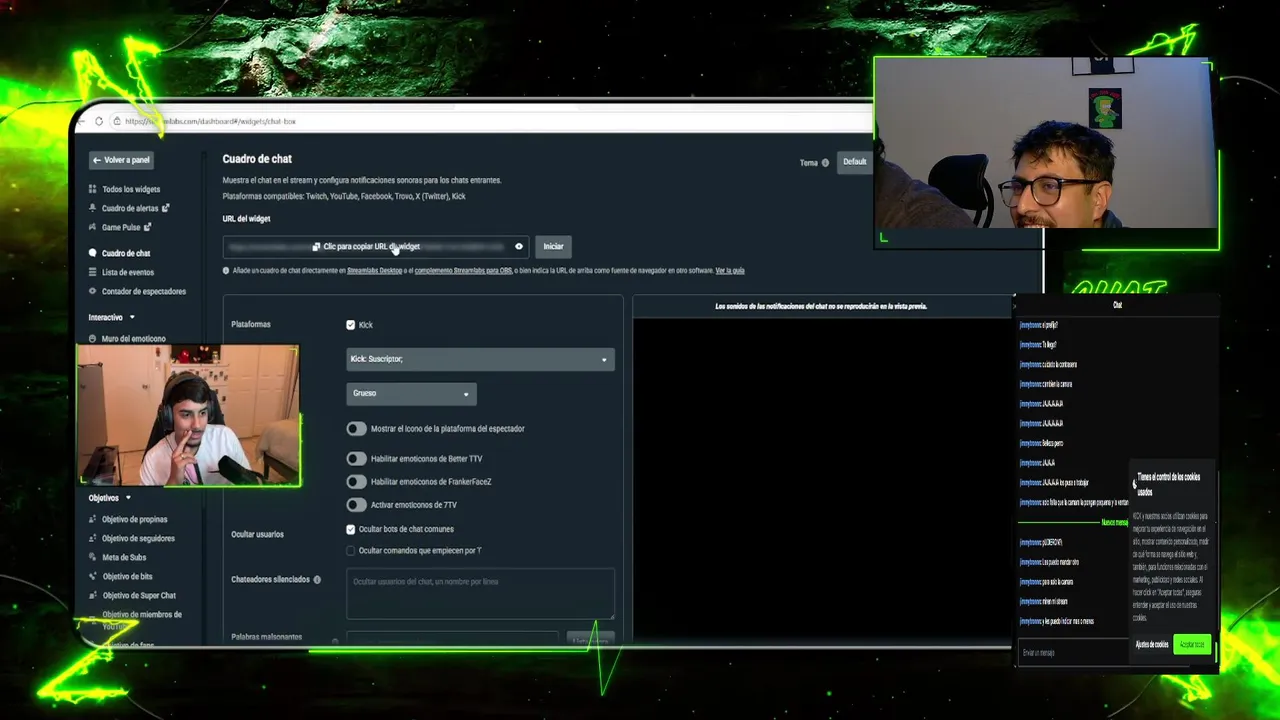
Task: Click the Iniciar button
Action: 553,246
